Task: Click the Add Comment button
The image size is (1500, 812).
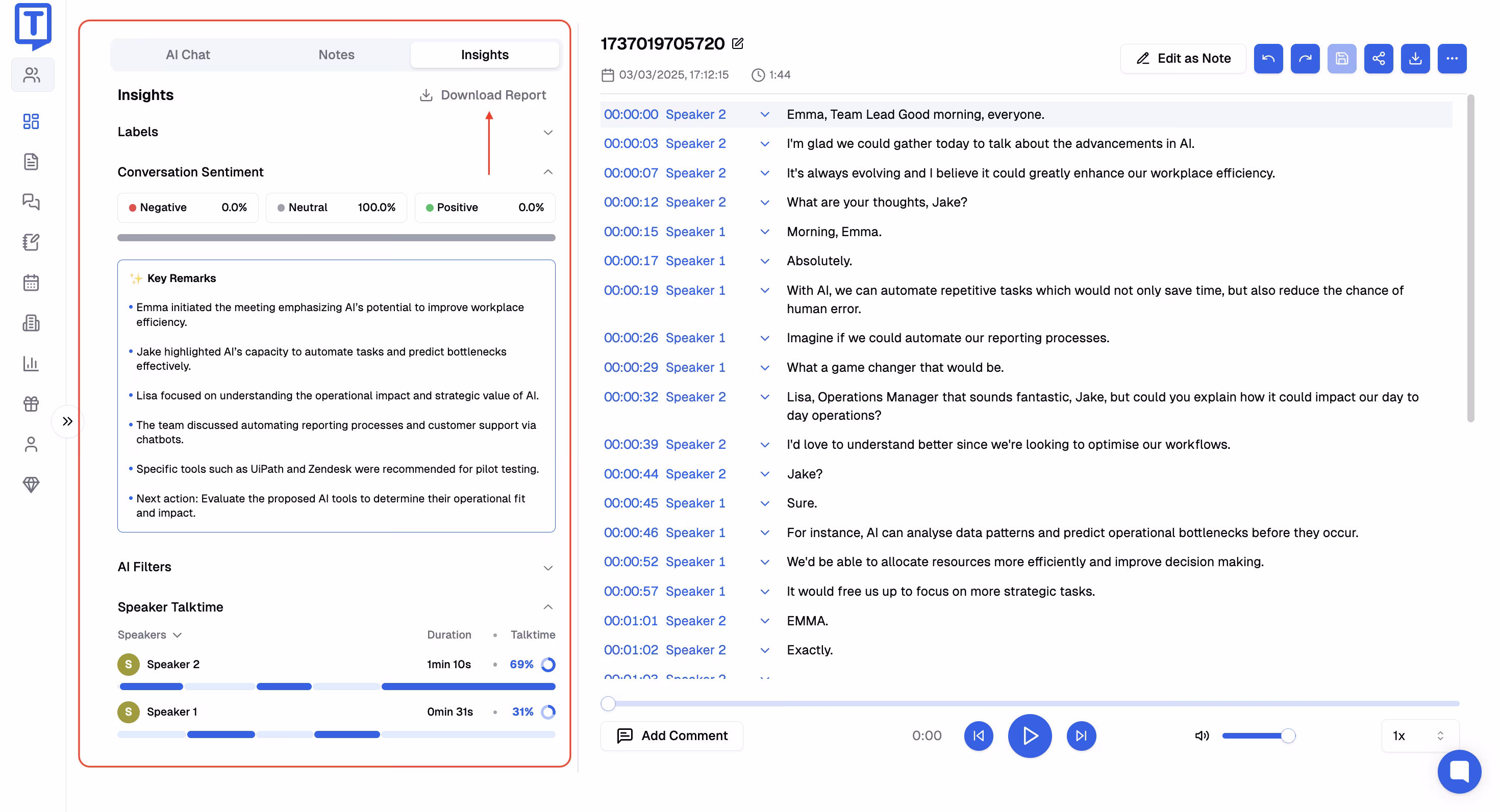Action: (x=671, y=736)
